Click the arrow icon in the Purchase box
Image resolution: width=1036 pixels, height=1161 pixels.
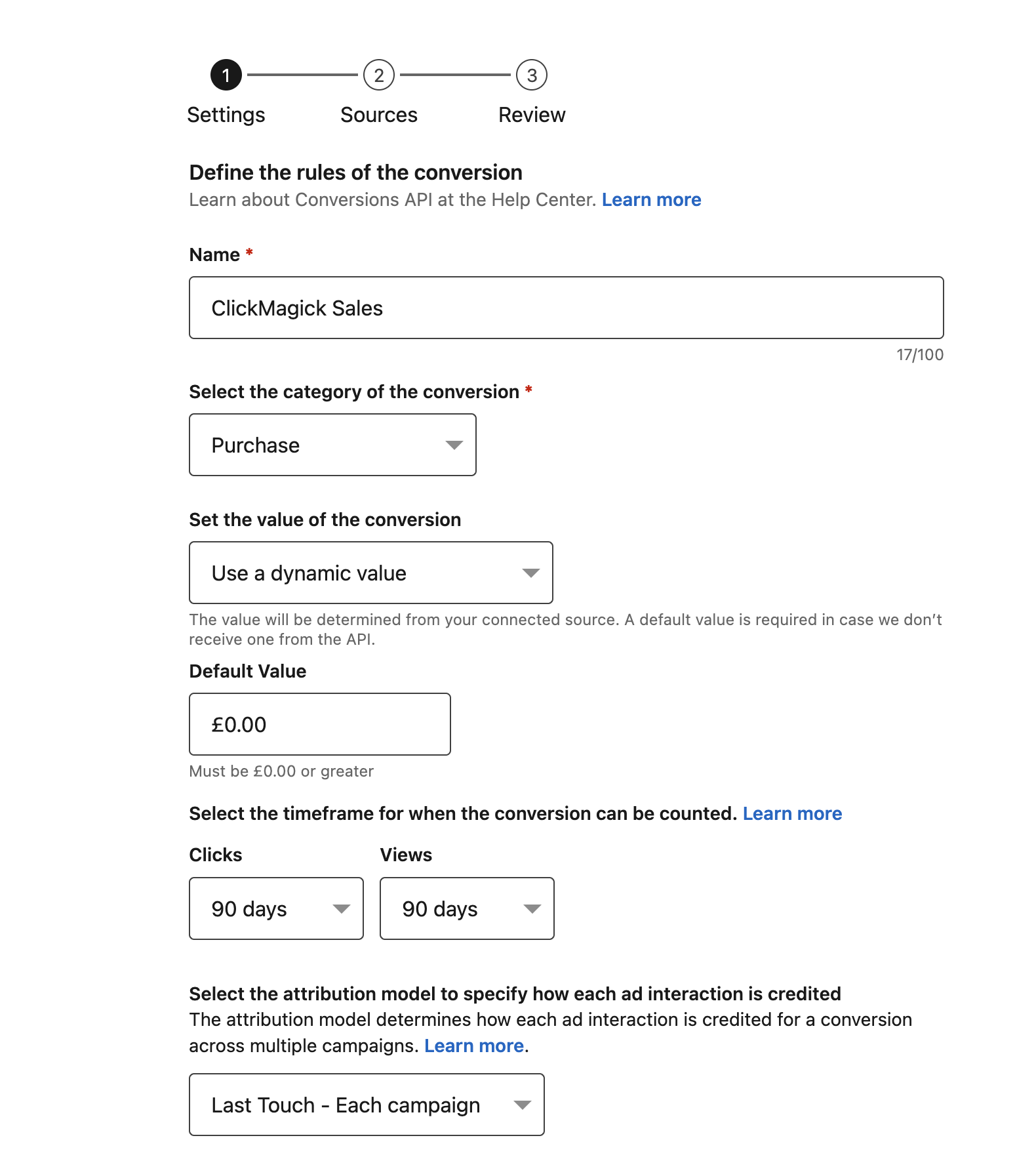454,445
